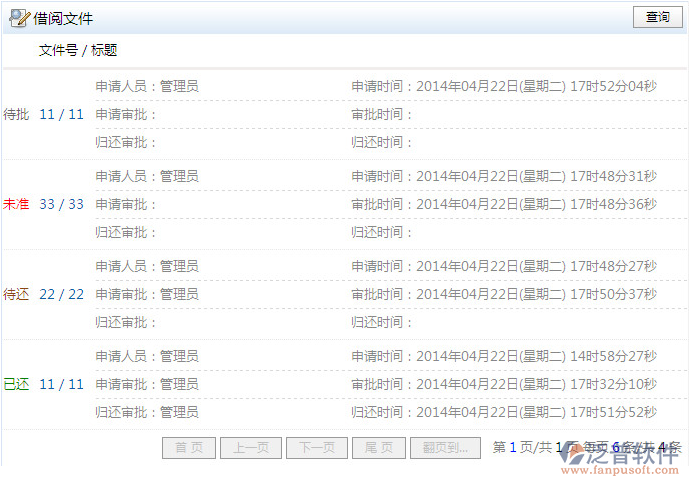Click the current page number 1 link

(513, 447)
